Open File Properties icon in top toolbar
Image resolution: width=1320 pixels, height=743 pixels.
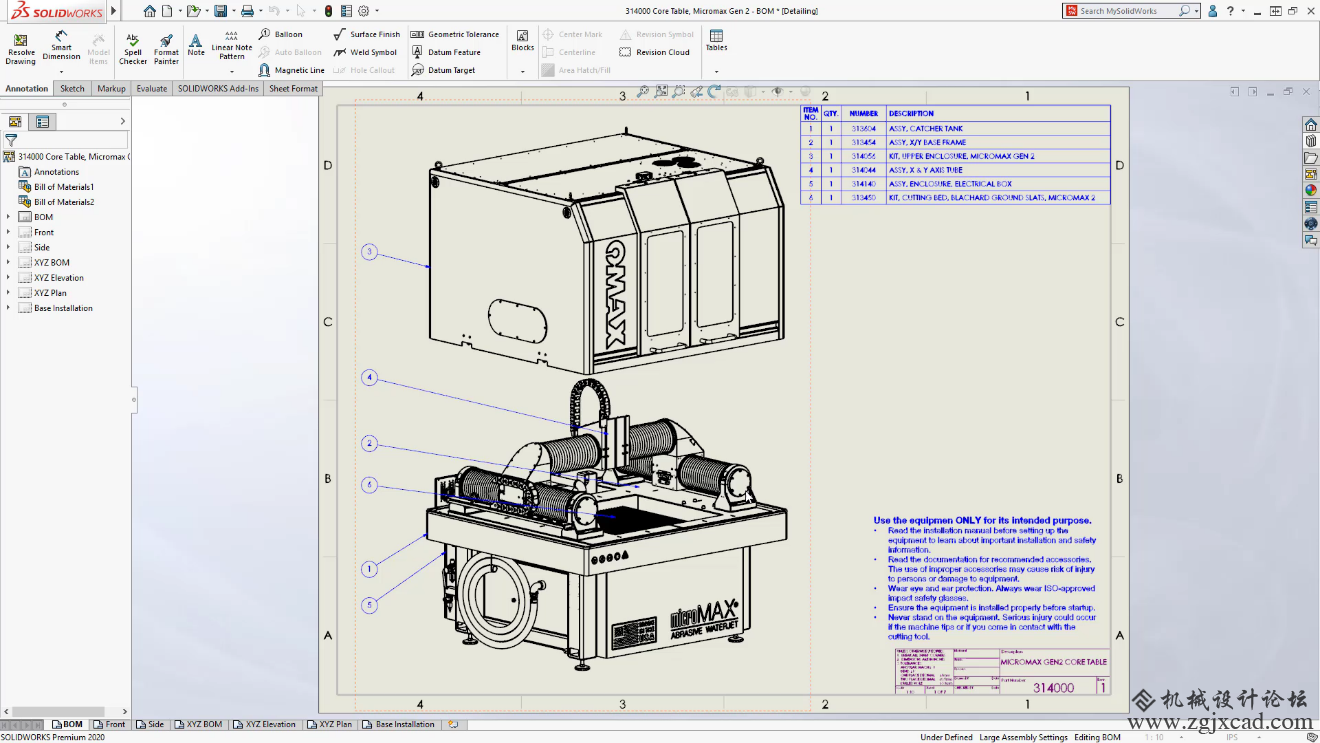(346, 11)
